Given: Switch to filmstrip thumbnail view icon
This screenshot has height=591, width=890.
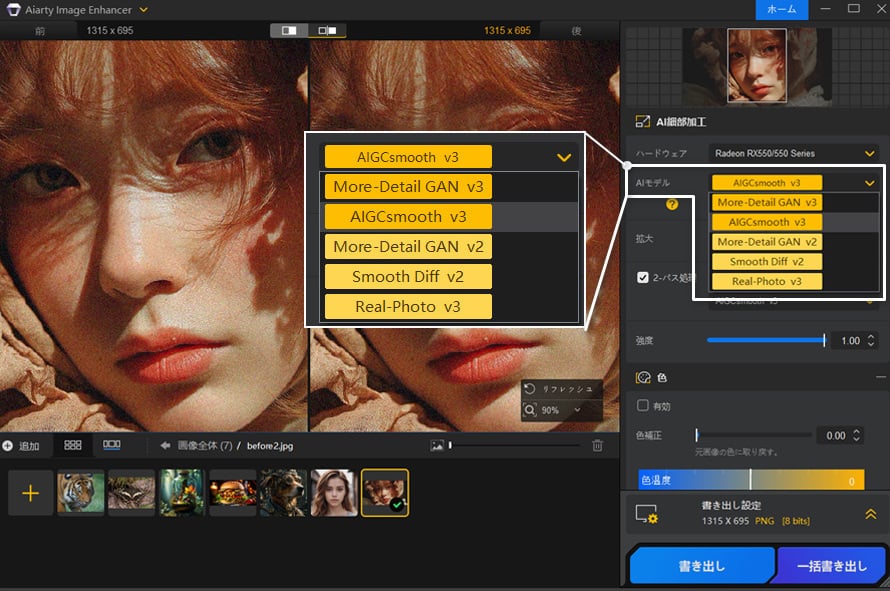Looking at the screenshot, I should (x=112, y=445).
